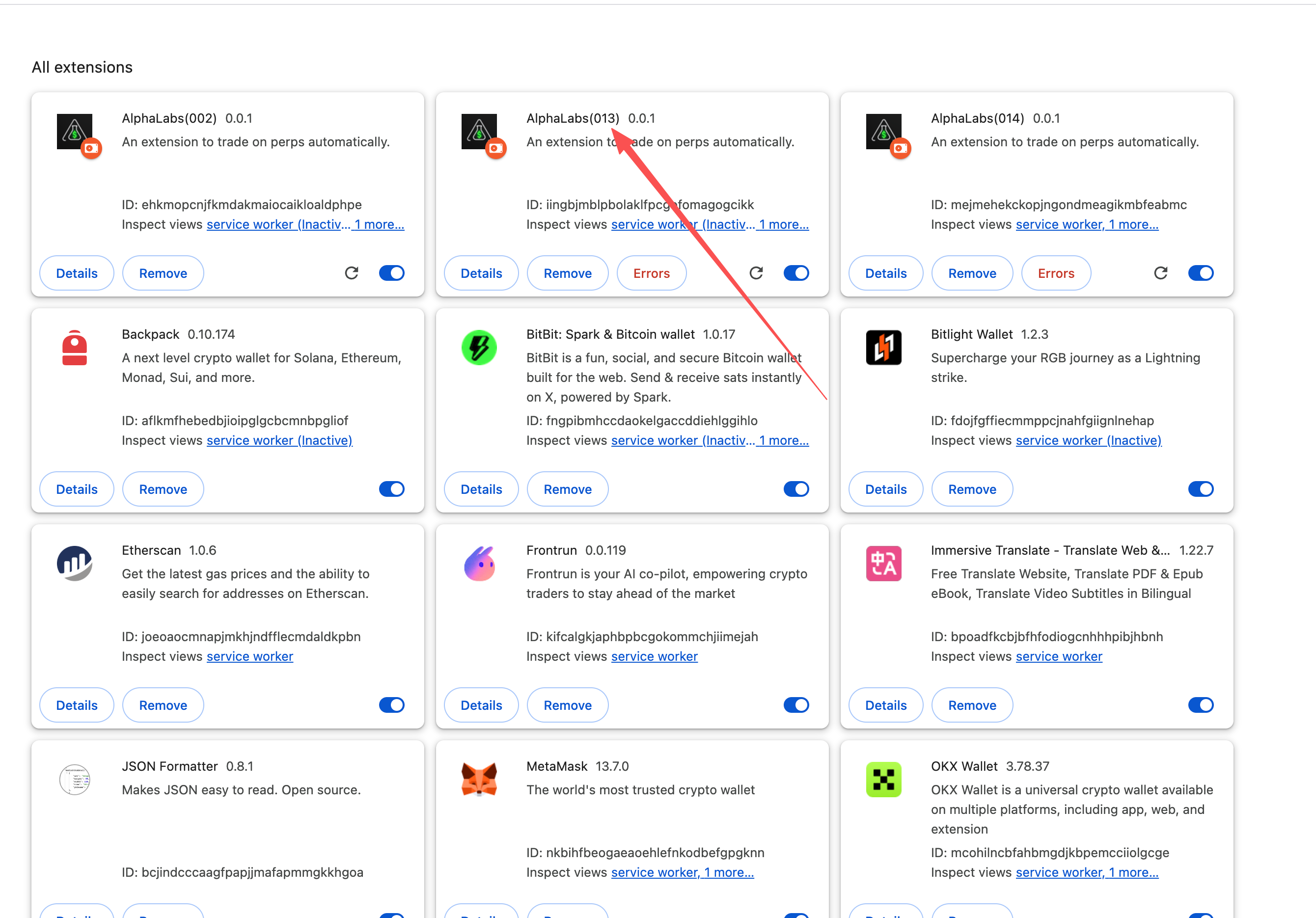Click the BitBit wallet green icon
Viewport: 1316px width, 918px height.
pyautogui.click(x=479, y=347)
